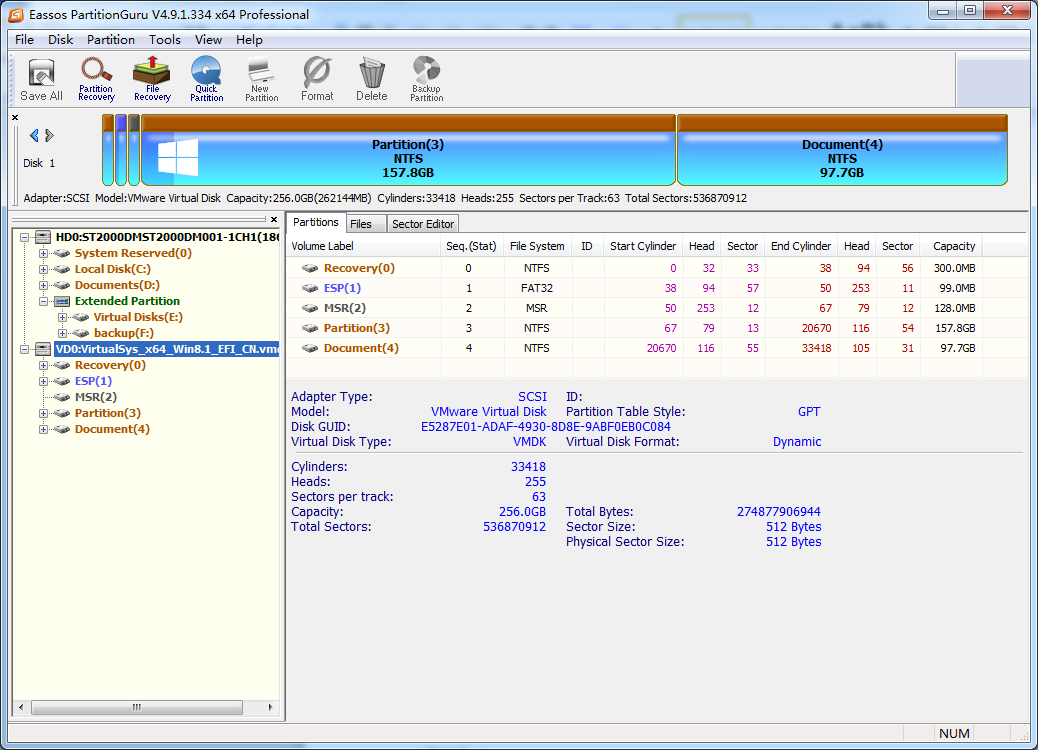Screen dimensions: 1038x750
Task: Click drive icon of Partition(3) table row
Action: (310, 328)
